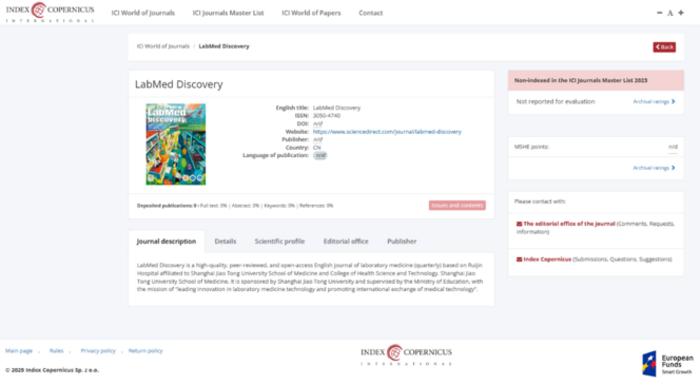Contact the editorial office of the journal
The width and height of the screenshot is (700, 385).
pyautogui.click(x=569, y=224)
